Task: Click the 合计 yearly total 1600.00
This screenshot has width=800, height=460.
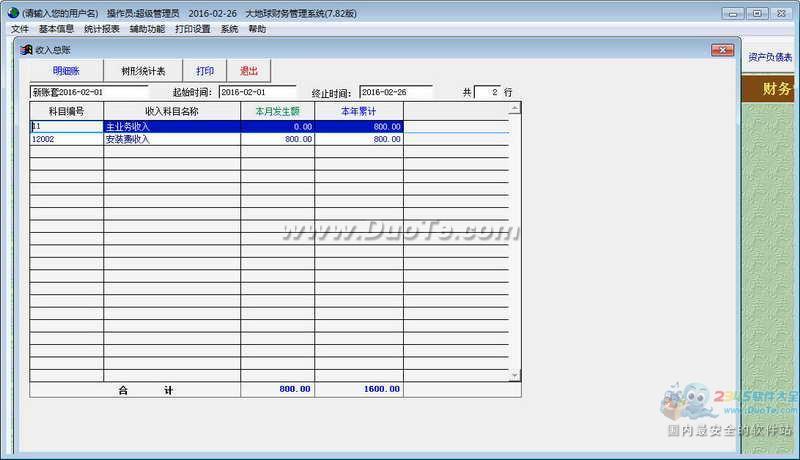Action: [359, 389]
